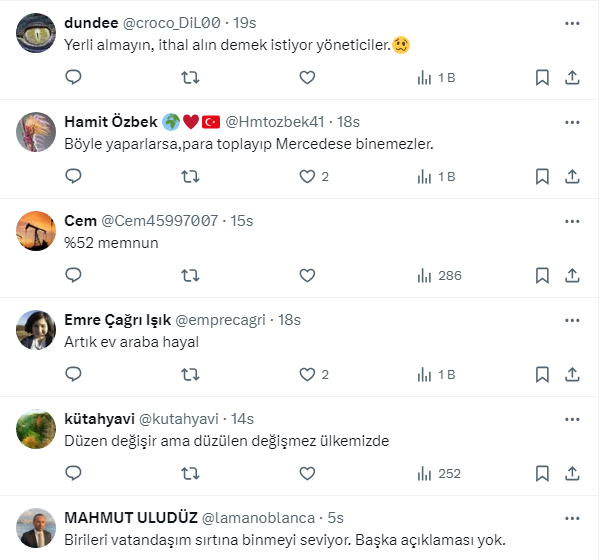
Task: Reply to kütahyavi's tweet
Action: [x=73, y=473]
